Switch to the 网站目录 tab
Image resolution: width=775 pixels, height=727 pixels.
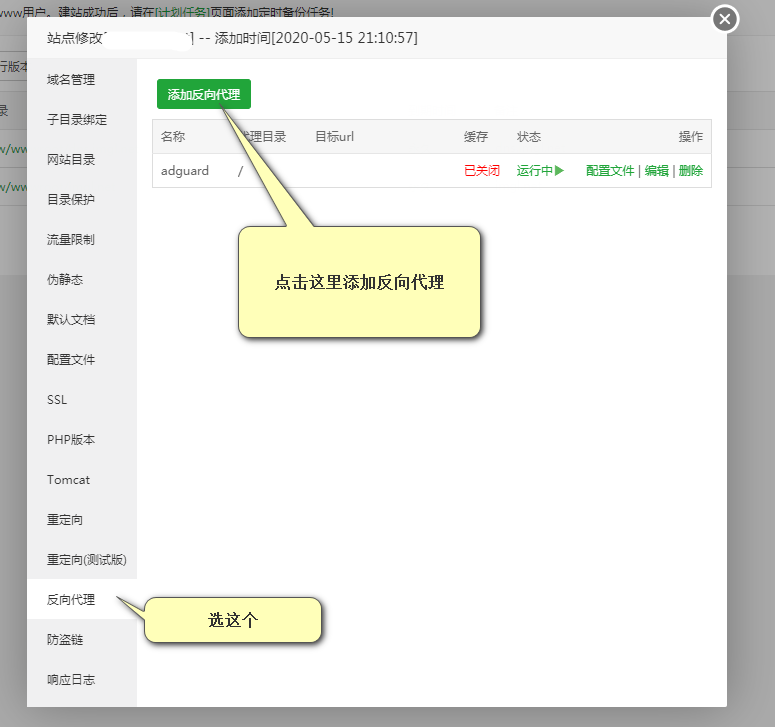coord(71,160)
